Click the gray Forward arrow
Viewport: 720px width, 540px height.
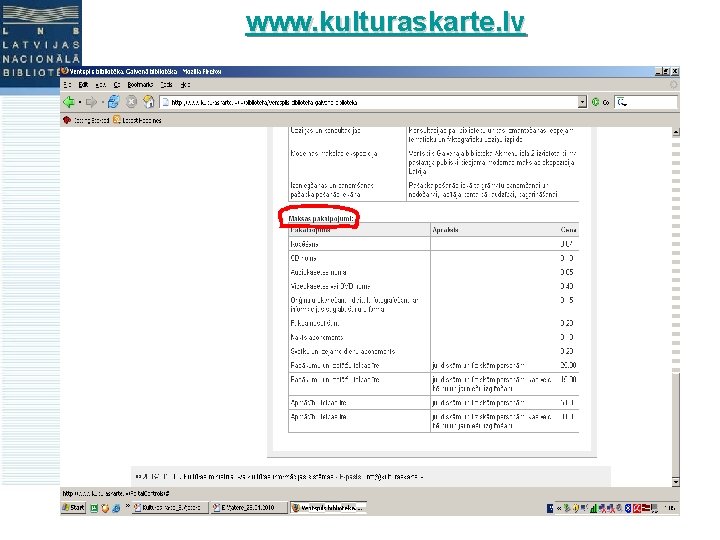pos(91,102)
